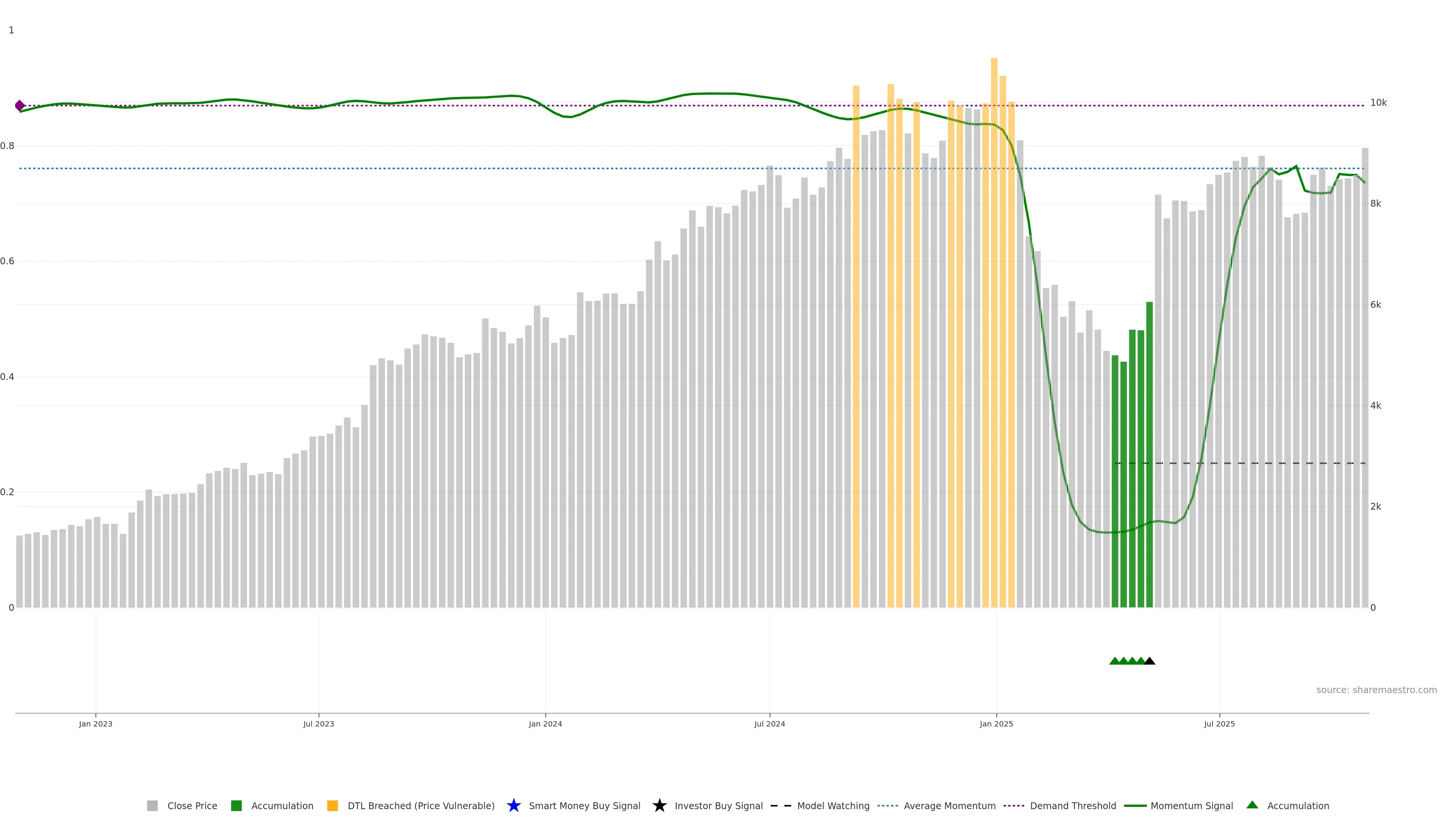The height and width of the screenshot is (819, 1456).
Task: Toggle the Model Watching dashed legend item
Action: (781, 805)
